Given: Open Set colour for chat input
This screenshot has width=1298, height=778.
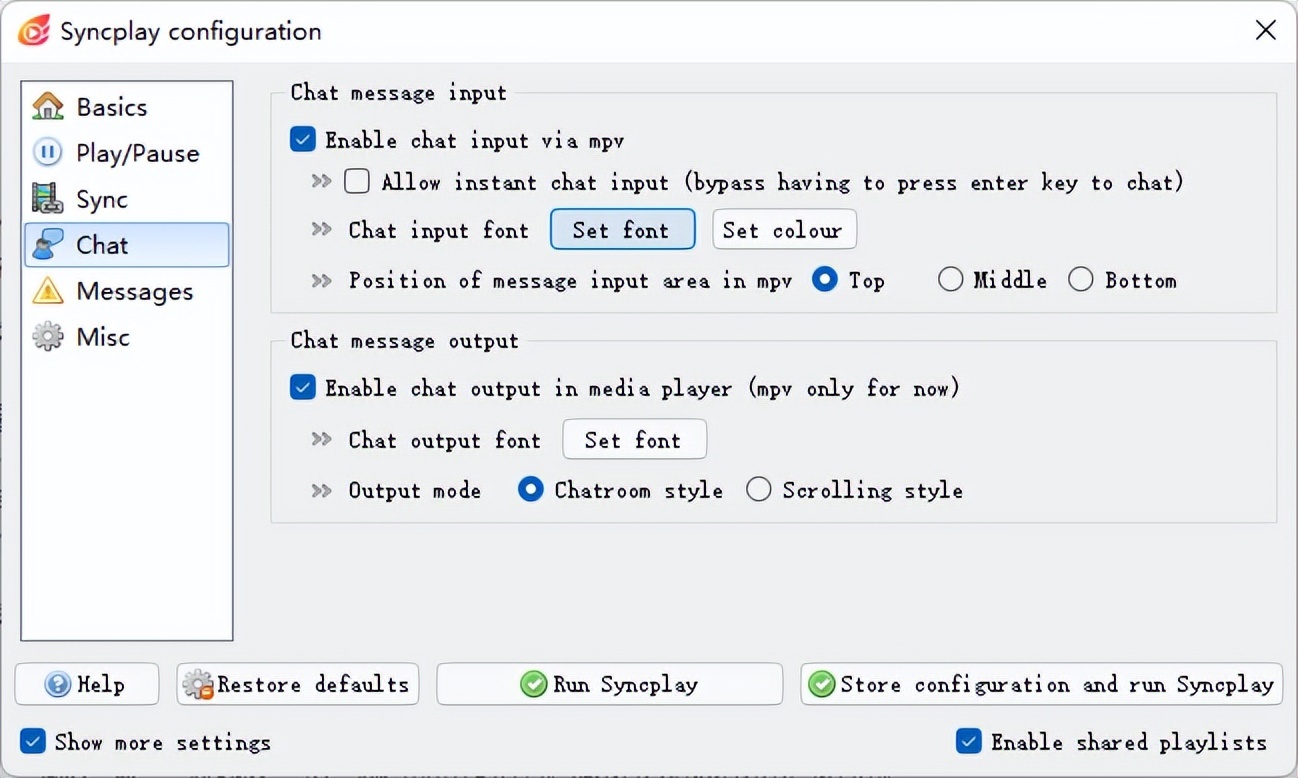Looking at the screenshot, I should coord(783,229).
